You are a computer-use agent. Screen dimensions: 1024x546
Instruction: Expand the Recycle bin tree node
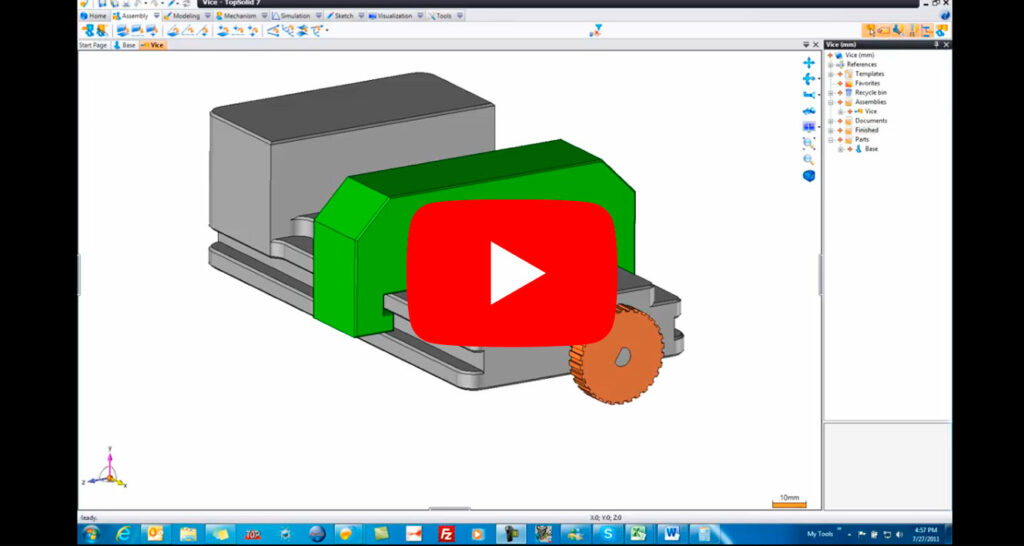pos(831,93)
